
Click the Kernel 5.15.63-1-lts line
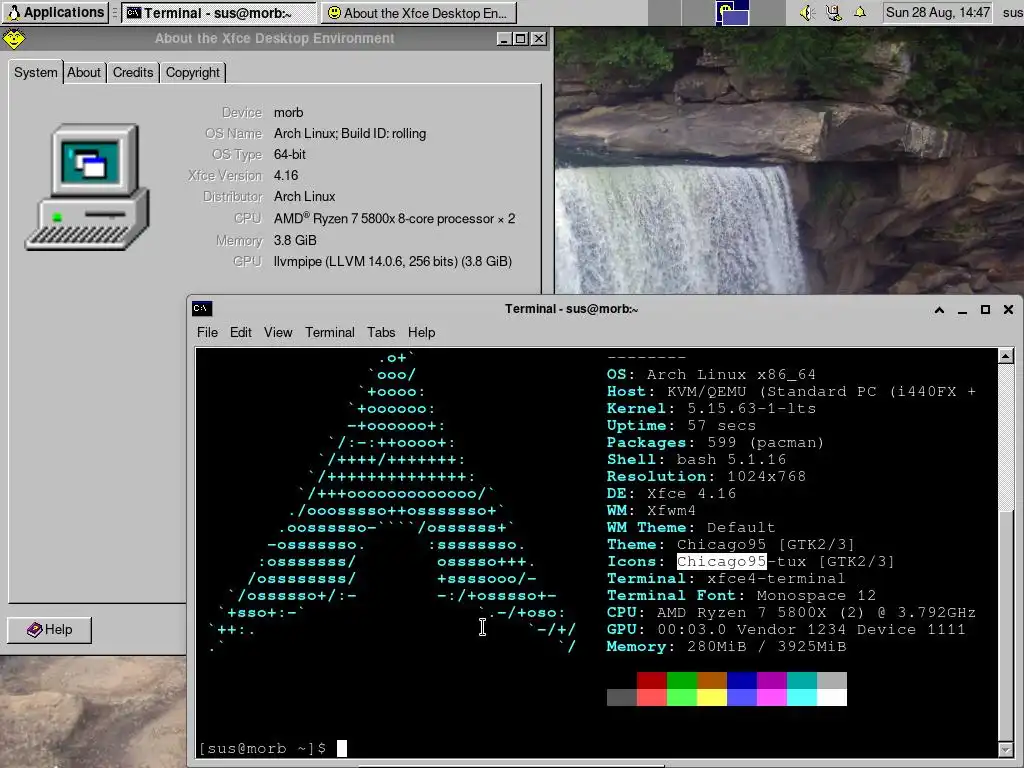[x=711, y=409]
